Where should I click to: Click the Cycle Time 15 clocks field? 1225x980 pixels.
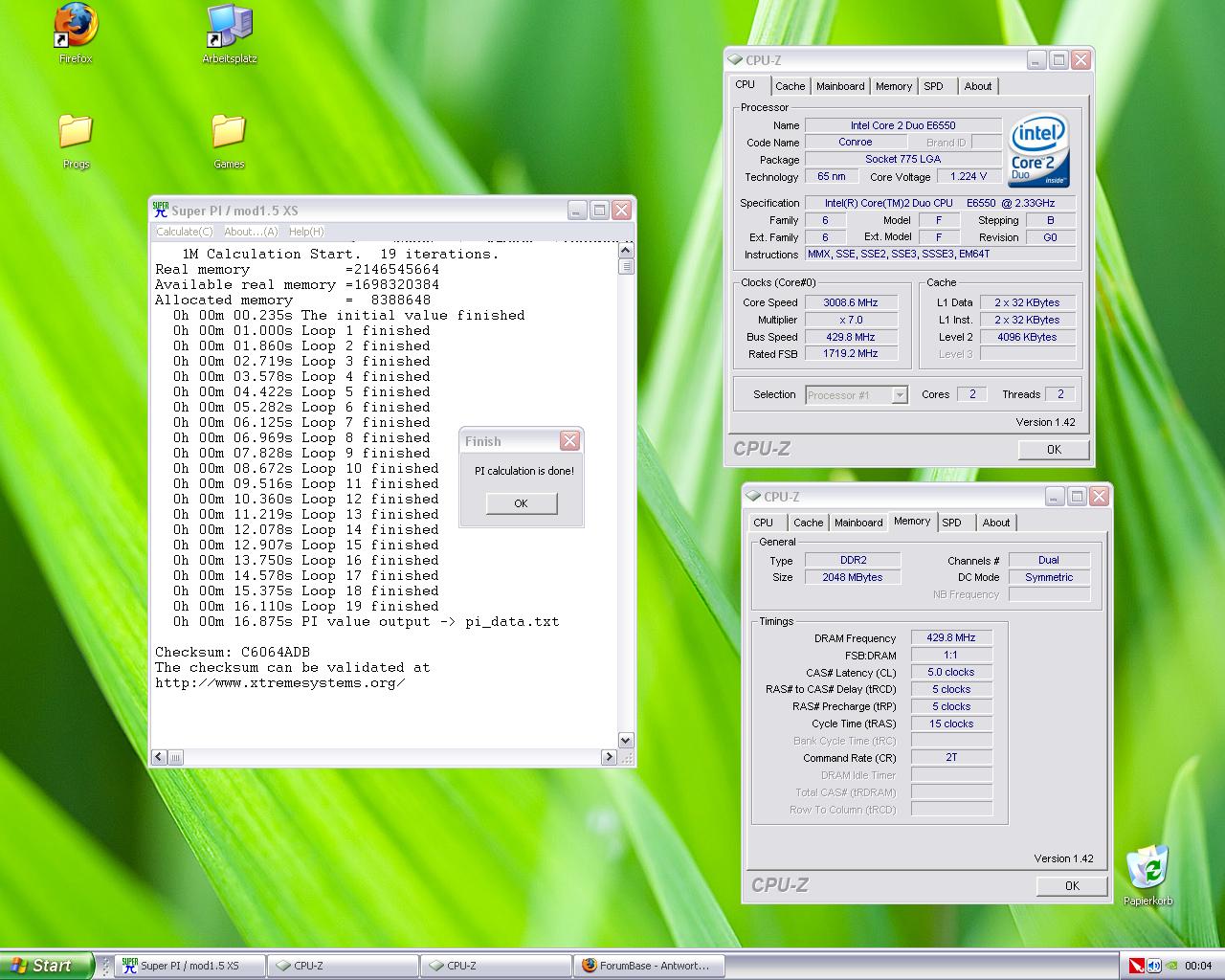coord(951,724)
